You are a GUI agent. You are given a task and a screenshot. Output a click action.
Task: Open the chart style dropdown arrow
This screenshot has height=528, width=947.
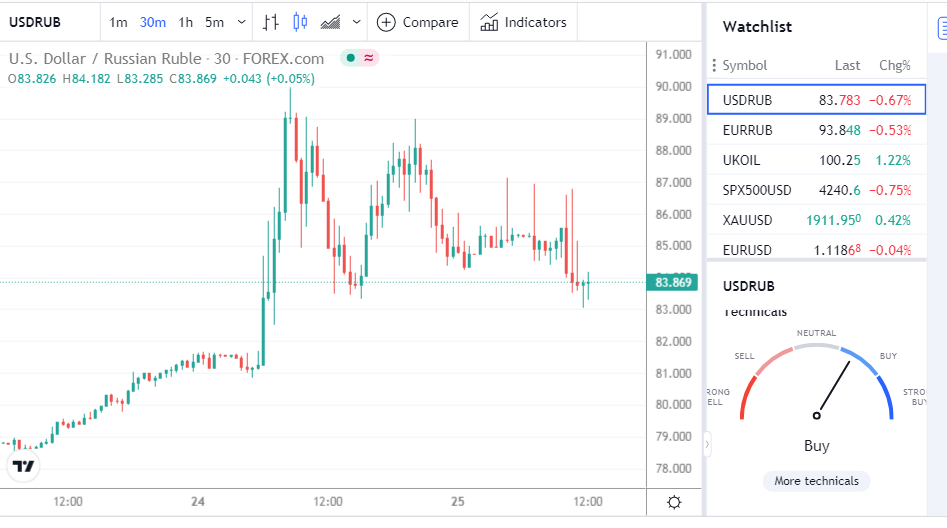tap(357, 22)
